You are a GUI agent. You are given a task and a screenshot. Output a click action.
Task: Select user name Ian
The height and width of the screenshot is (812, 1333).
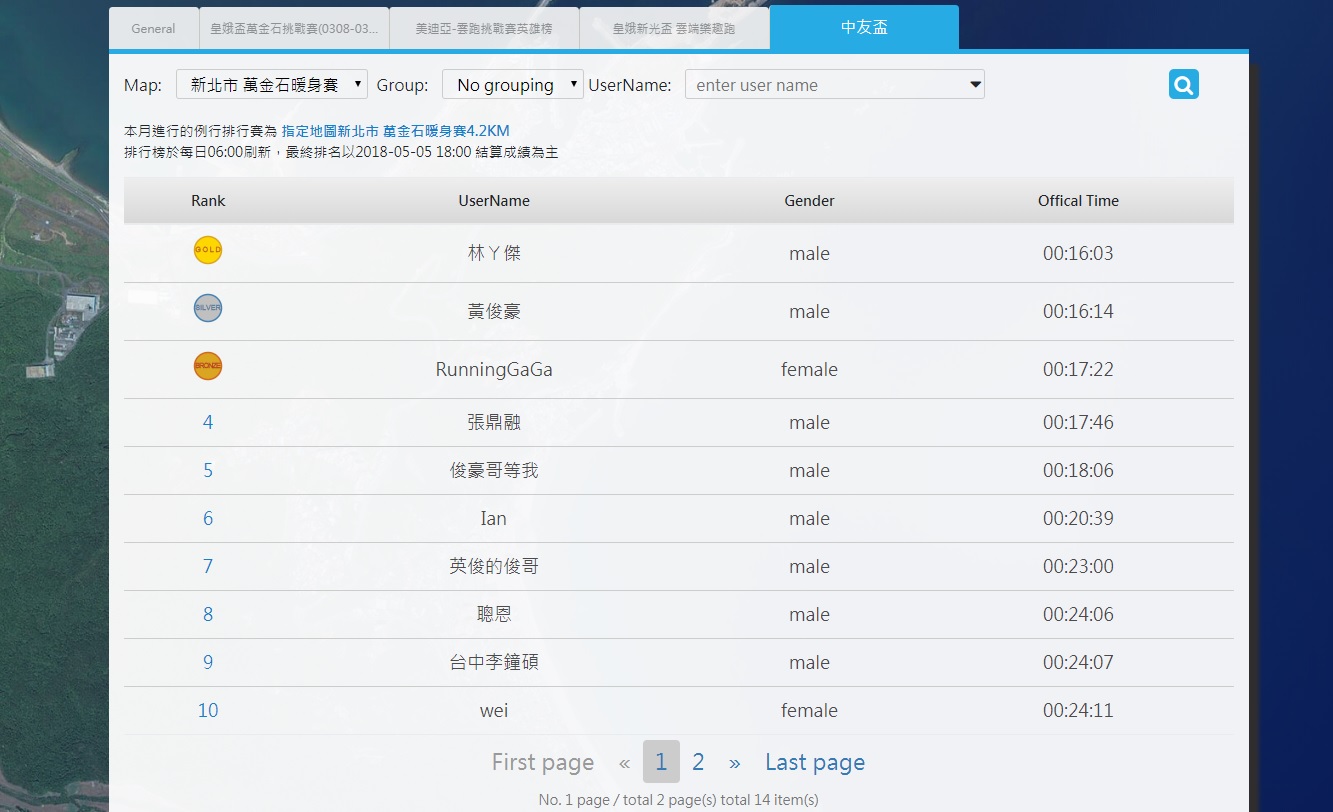click(x=494, y=518)
